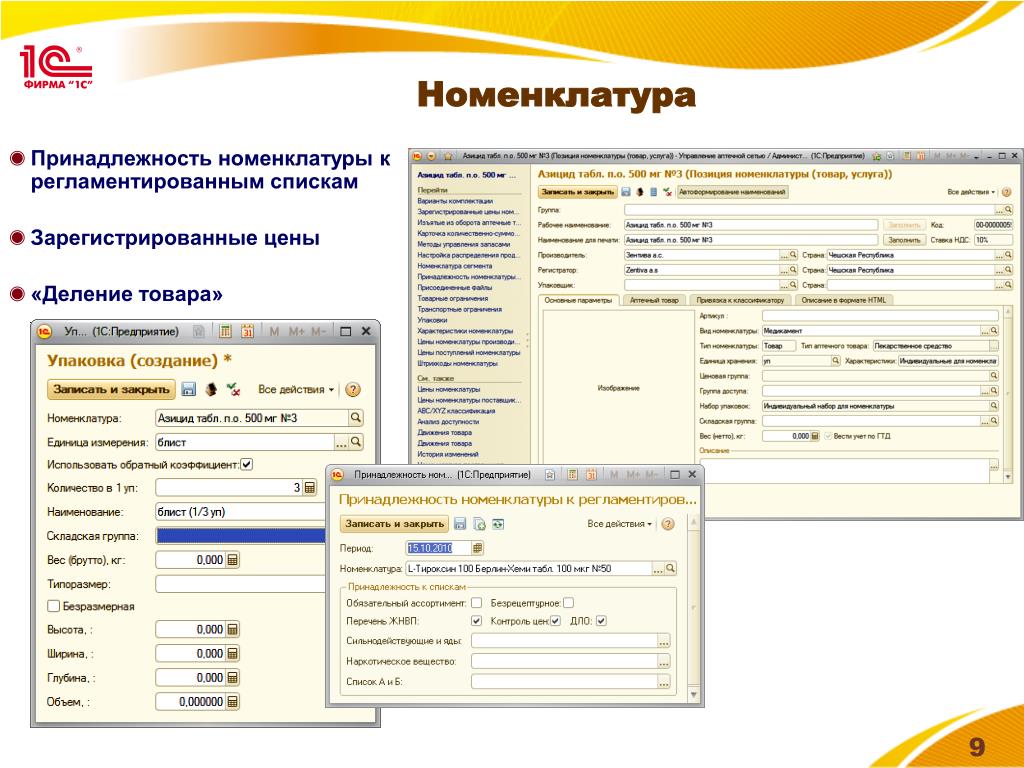Open calendar picker beside Период field
Image resolution: width=1024 pixels, height=768 pixels.
click(477, 548)
